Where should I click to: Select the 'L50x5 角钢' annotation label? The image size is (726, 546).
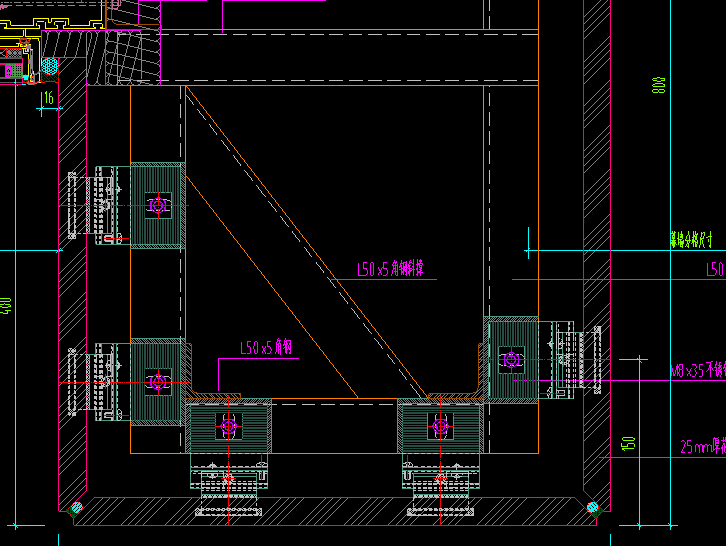pos(266,347)
